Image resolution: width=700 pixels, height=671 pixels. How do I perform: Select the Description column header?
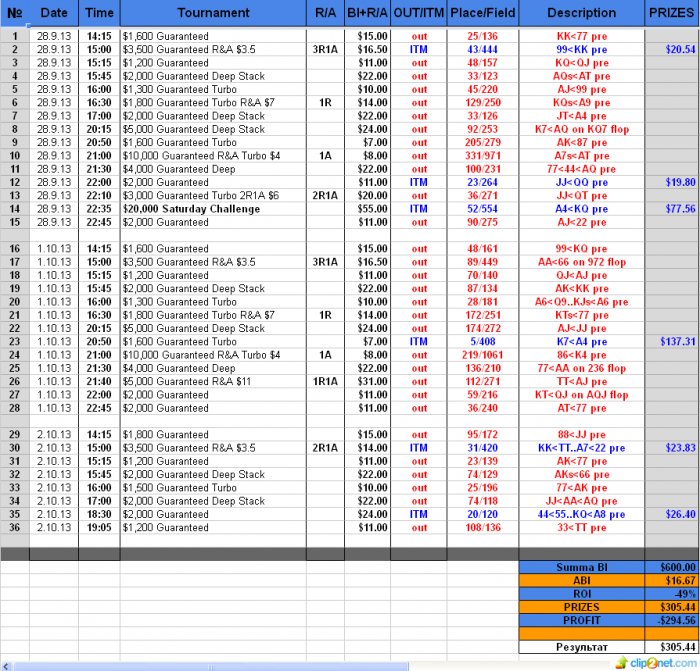(582, 13)
